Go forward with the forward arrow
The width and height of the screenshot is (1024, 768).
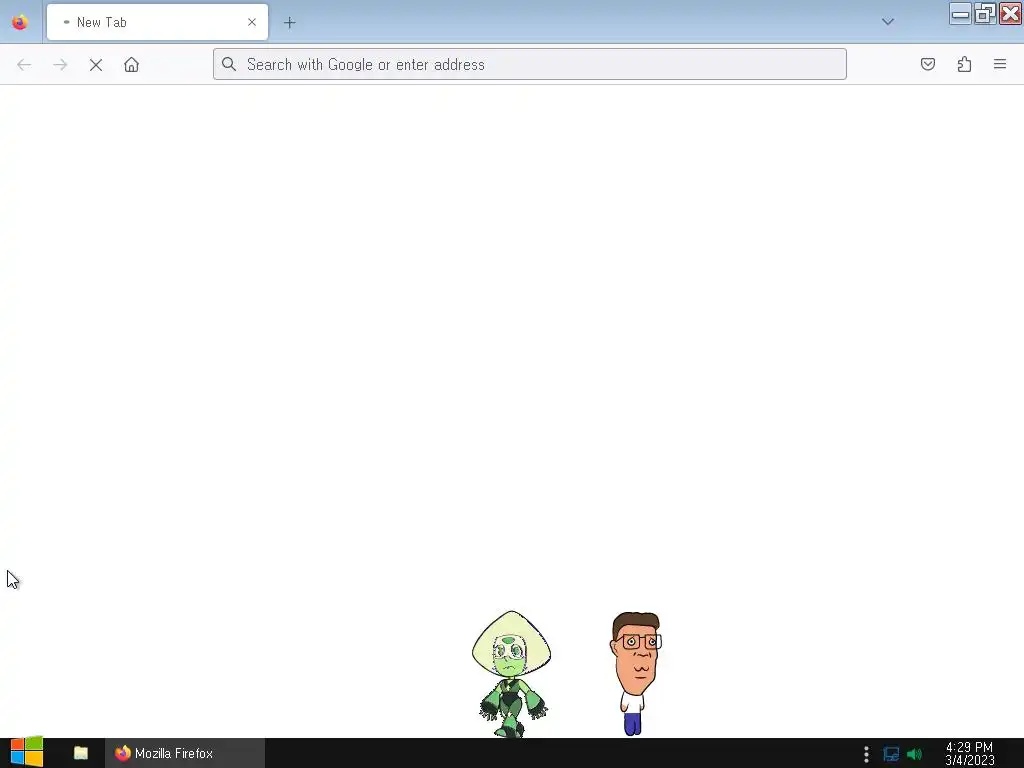(60, 65)
